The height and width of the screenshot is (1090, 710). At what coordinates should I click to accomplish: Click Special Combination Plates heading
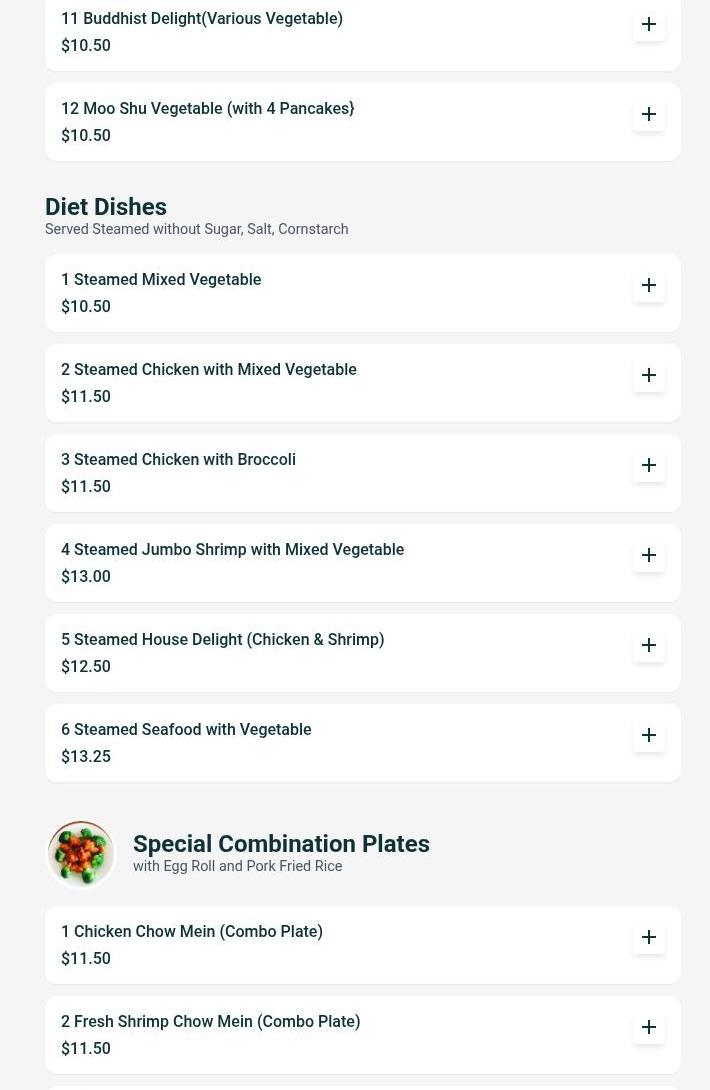[281, 844]
